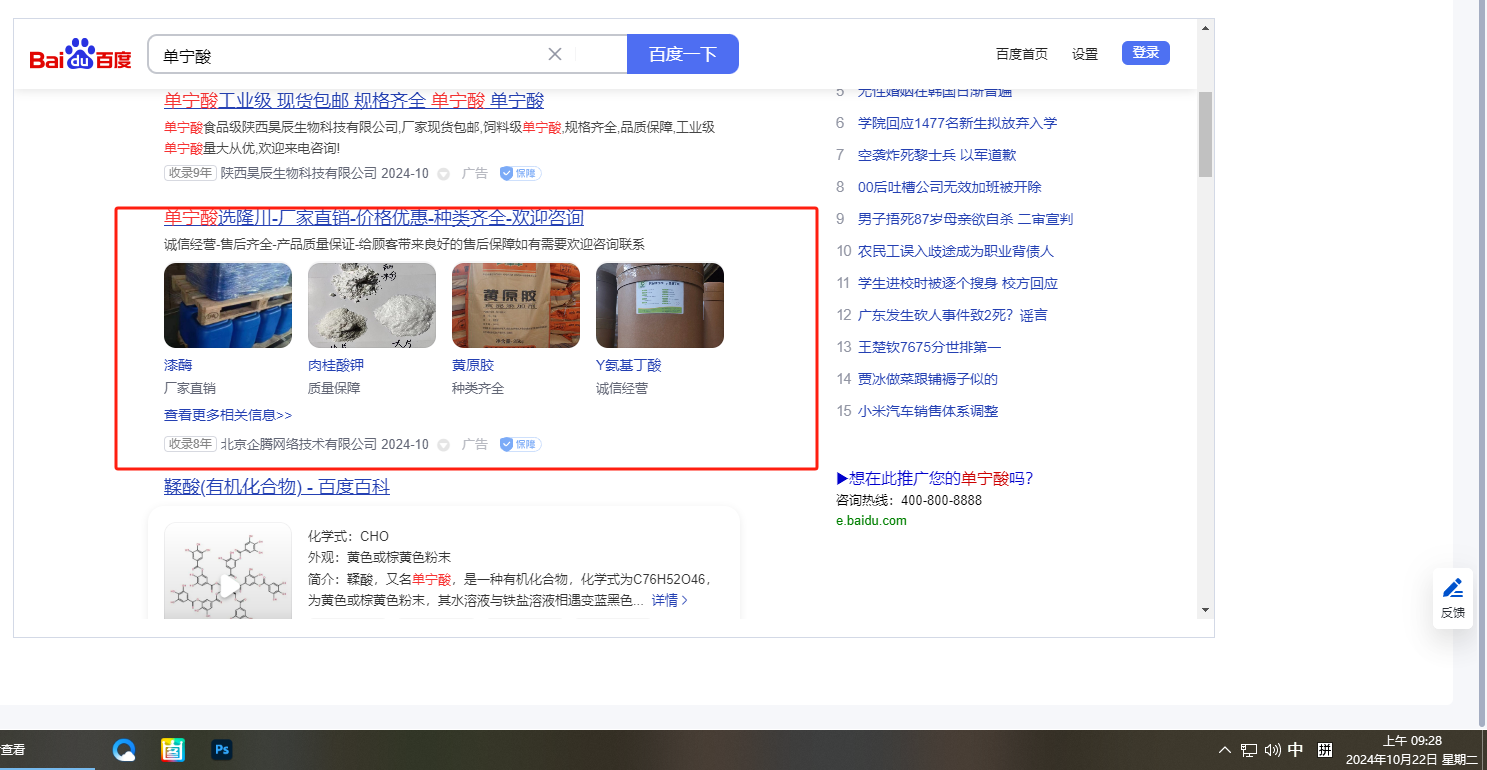Clear the search box with the X icon
Viewport: 1487px width, 770px height.
click(555, 54)
